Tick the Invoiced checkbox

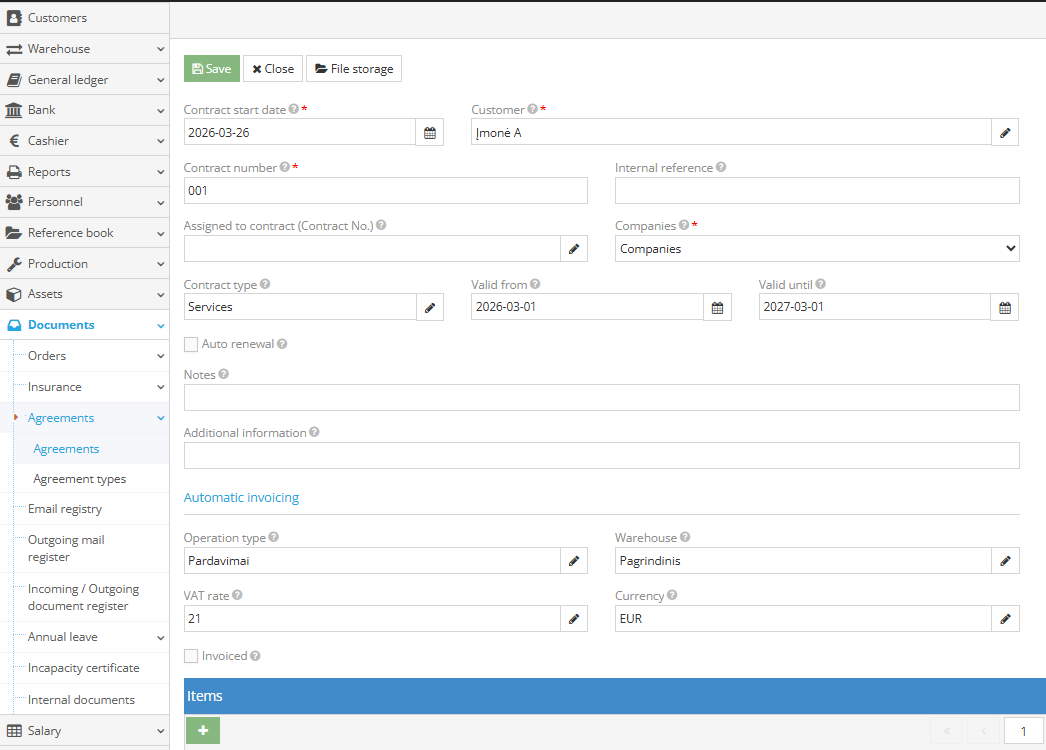191,656
